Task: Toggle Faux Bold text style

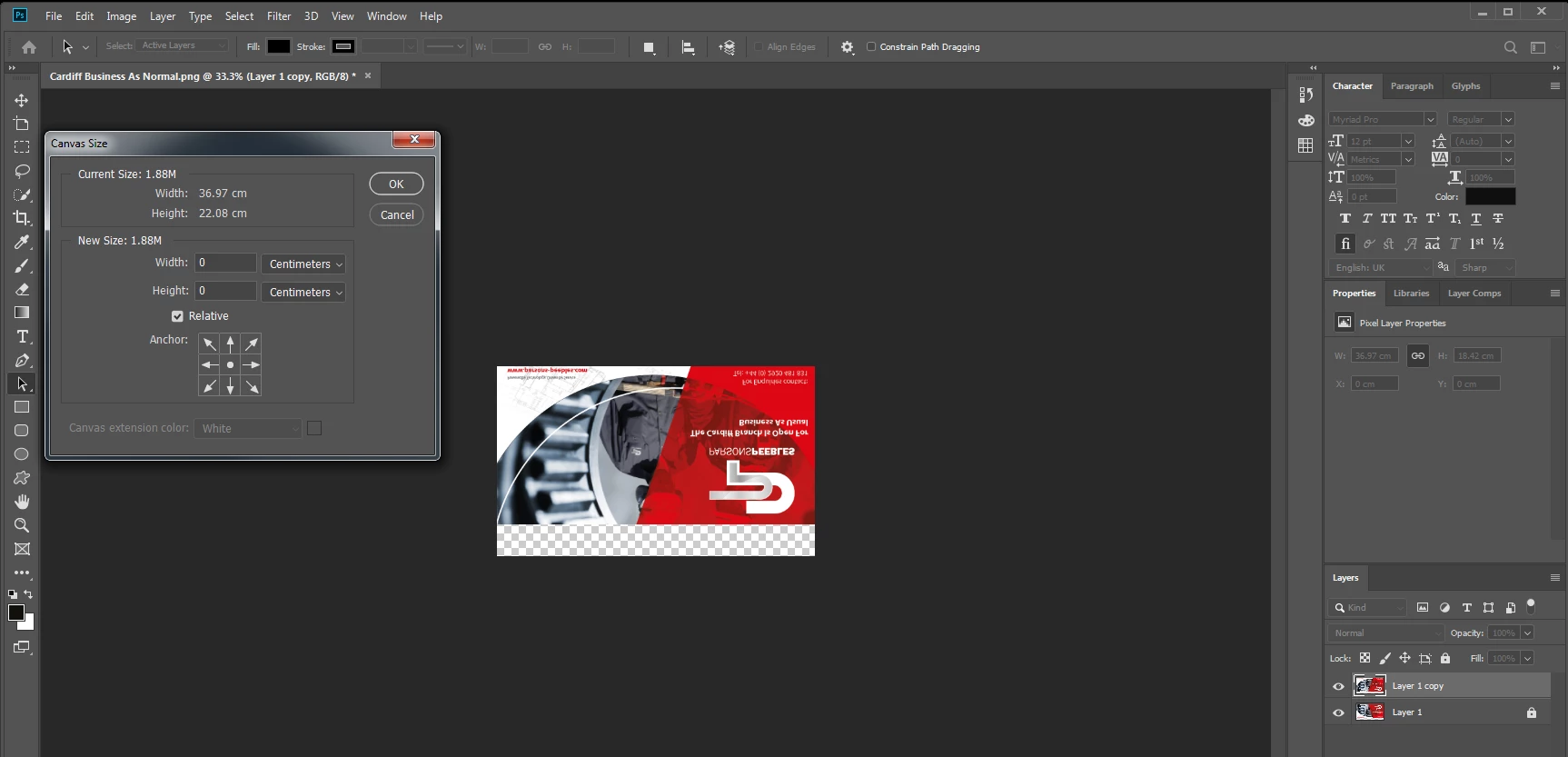Action: (1345, 218)
